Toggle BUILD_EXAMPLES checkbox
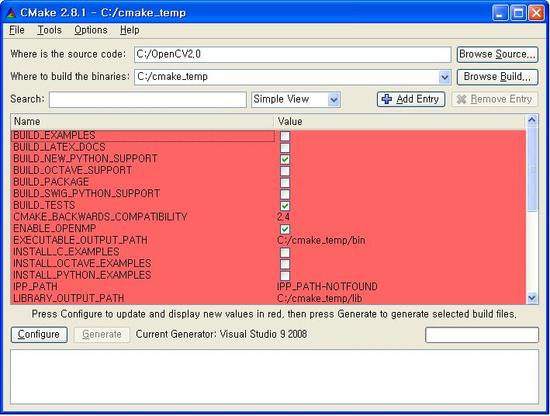Image resolution: width=550 pixels, height=416 pixels. point(285,136)
